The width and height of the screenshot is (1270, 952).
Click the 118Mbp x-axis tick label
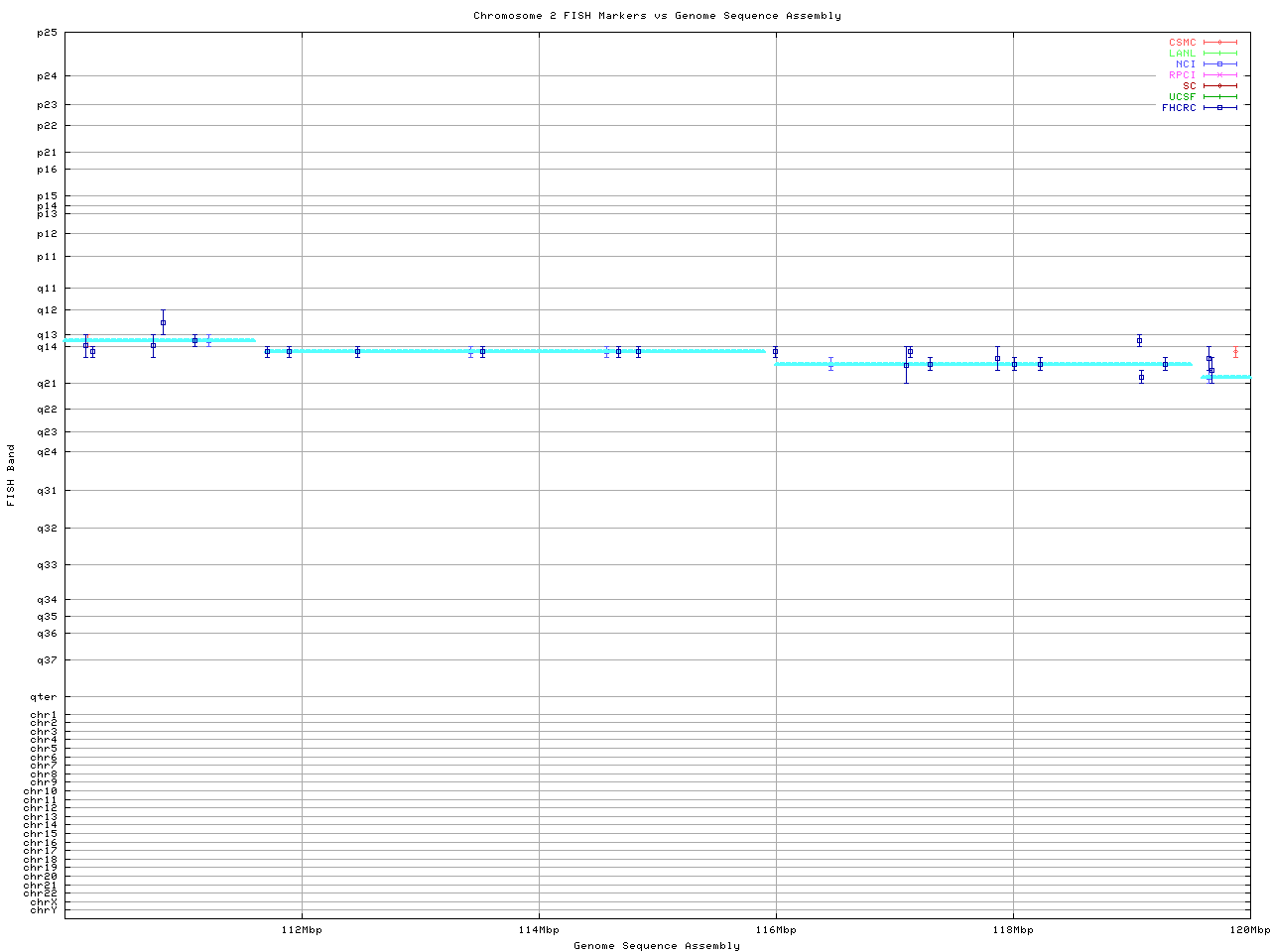(x=1013, y=930)
